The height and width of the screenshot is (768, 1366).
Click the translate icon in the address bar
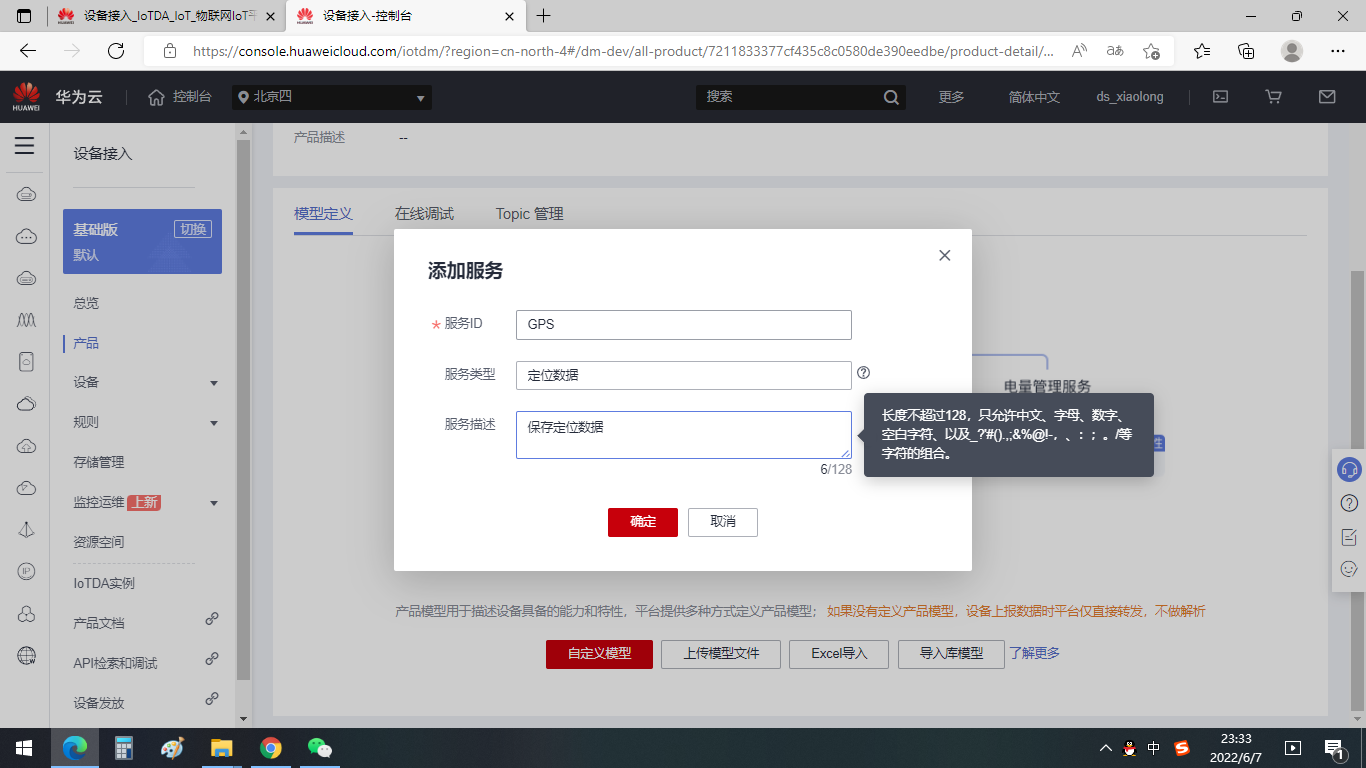(1115, 51)
